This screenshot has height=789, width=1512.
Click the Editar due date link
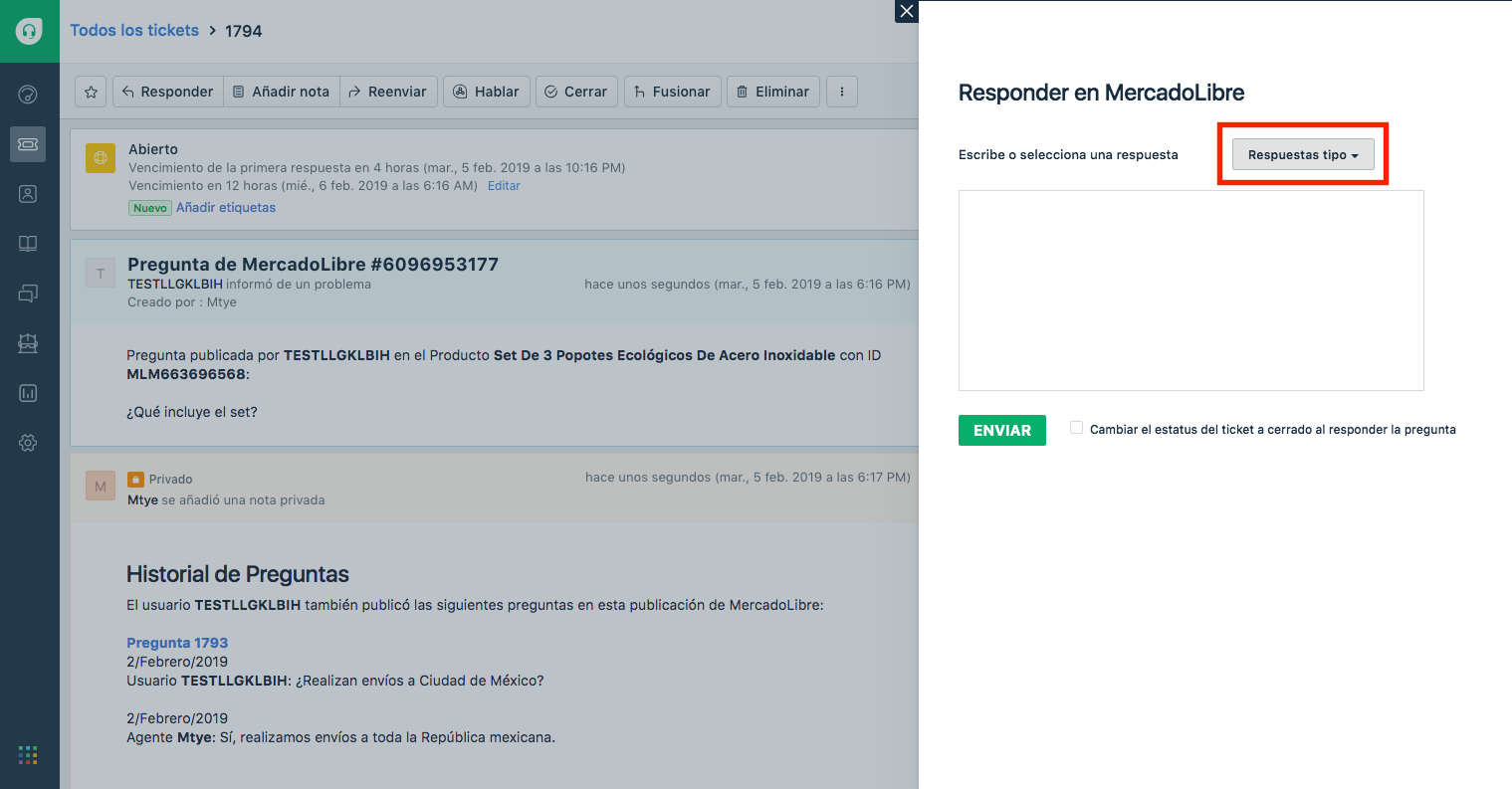pyautogui.click(x=504, y=186)
